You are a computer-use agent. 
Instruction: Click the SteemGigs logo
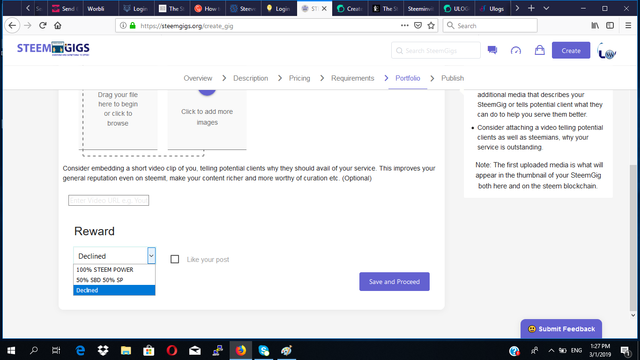tap(53, 49)
